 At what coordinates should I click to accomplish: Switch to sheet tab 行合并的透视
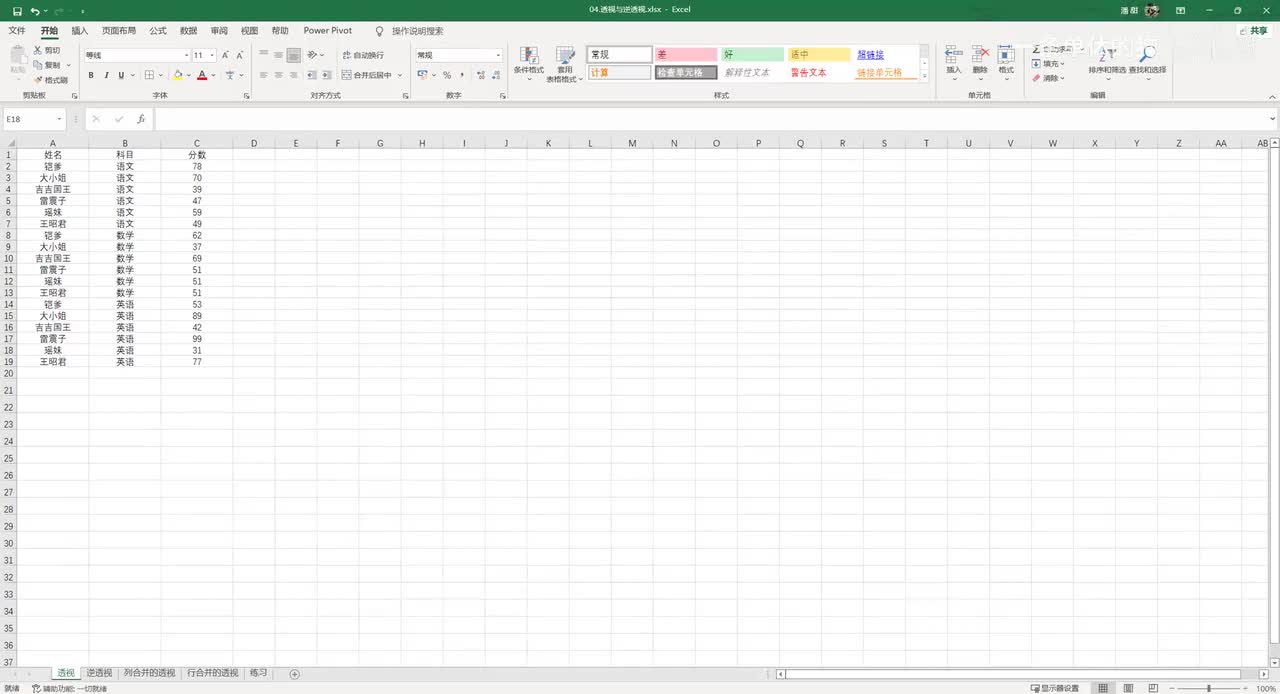pos(213,673)
